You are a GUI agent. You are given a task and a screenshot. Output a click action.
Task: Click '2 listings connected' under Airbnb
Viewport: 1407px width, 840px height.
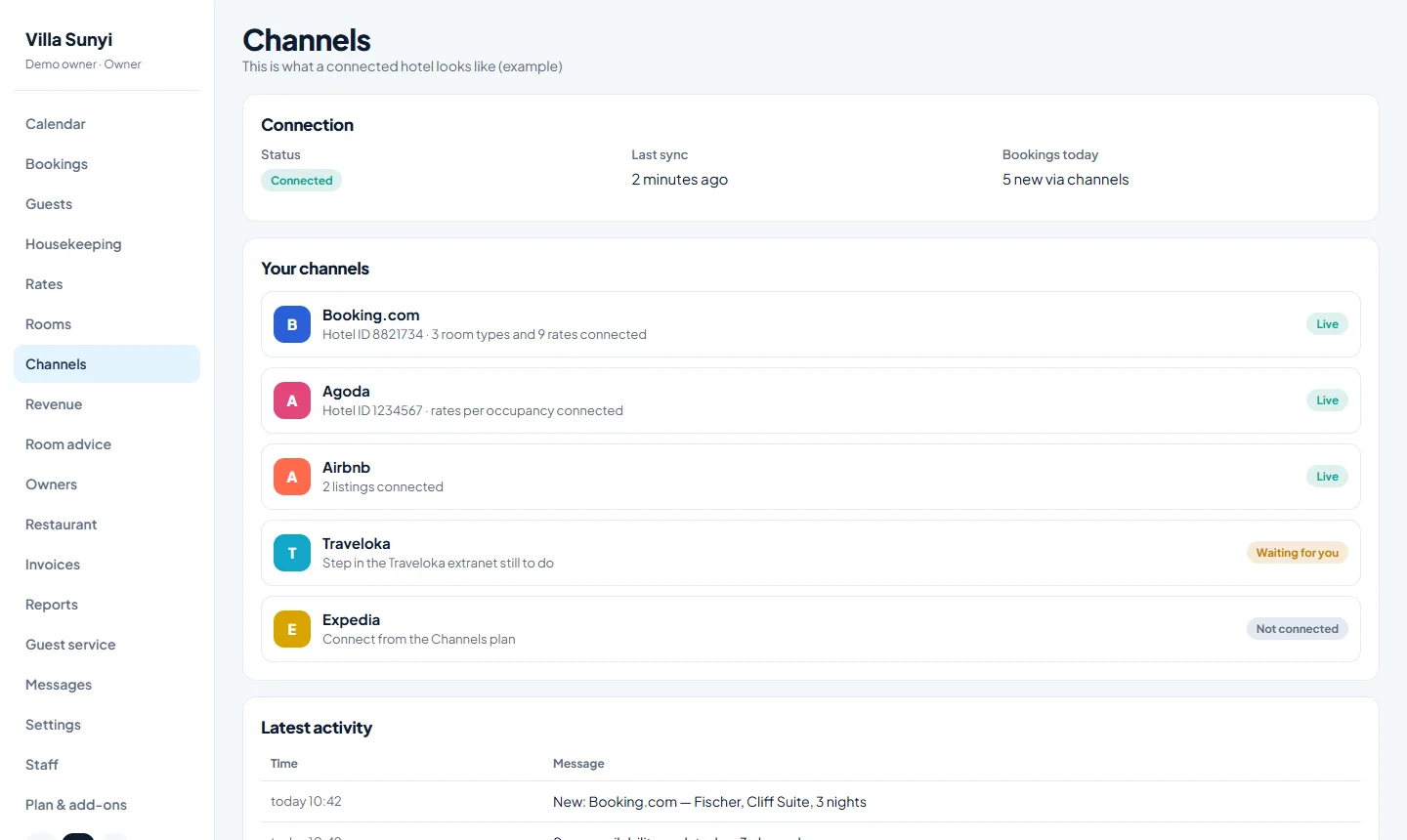point(383,486)
